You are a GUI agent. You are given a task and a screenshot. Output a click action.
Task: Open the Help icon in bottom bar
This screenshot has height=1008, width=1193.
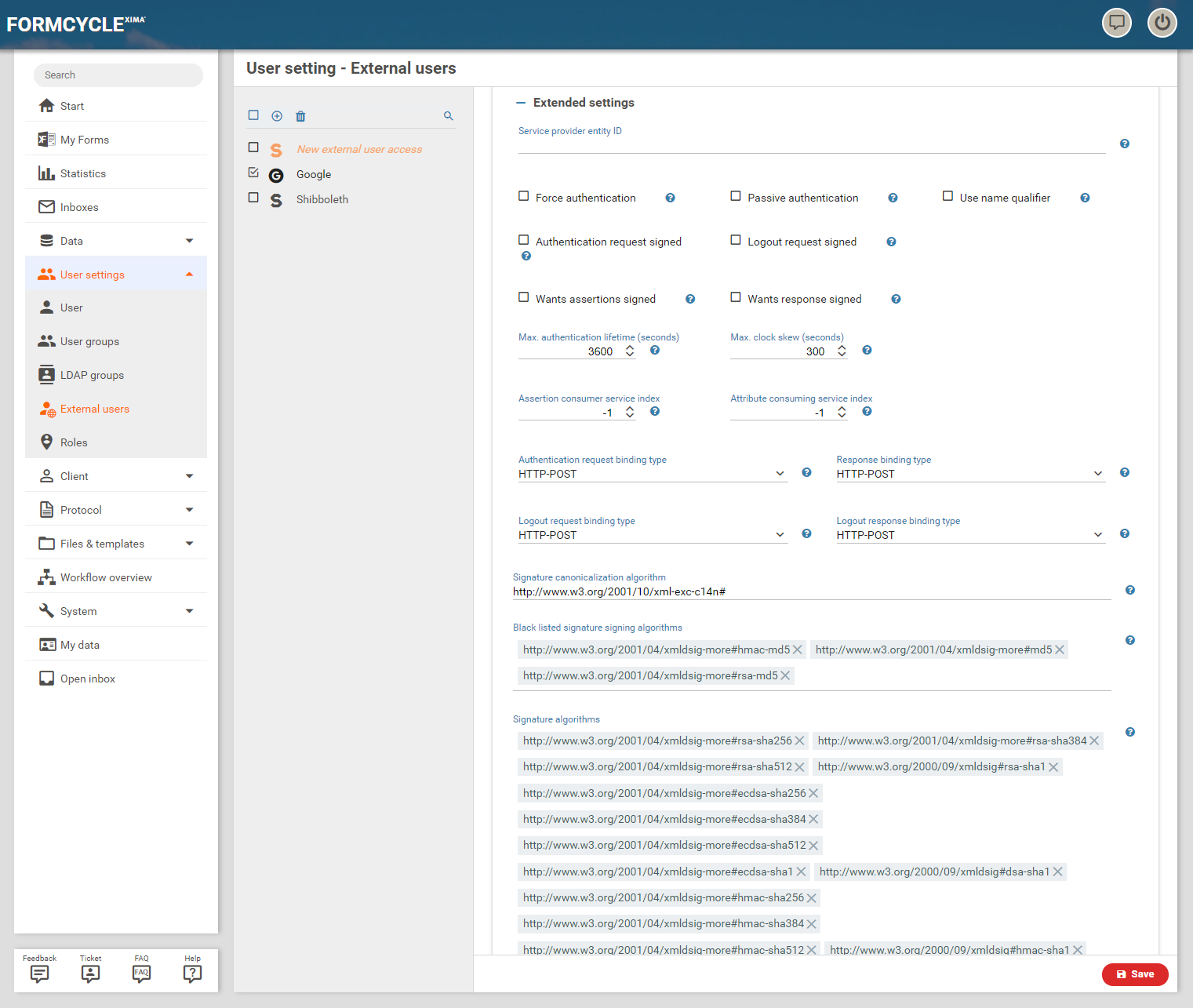click(x=192, y=969)
